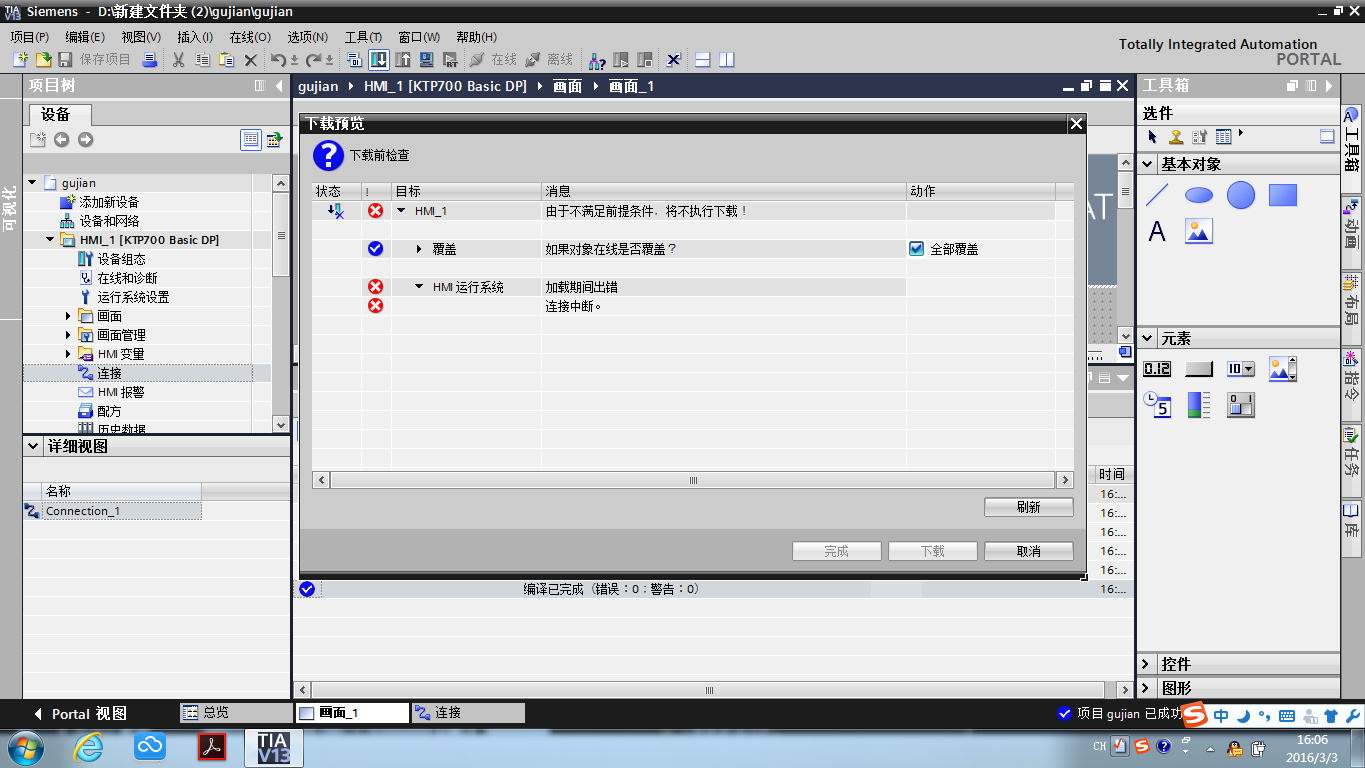Image resolution: width=1365 pixels, height=768 pixels.
Task: Select the Ellipse tool in basic objects
Action: 1199,195
